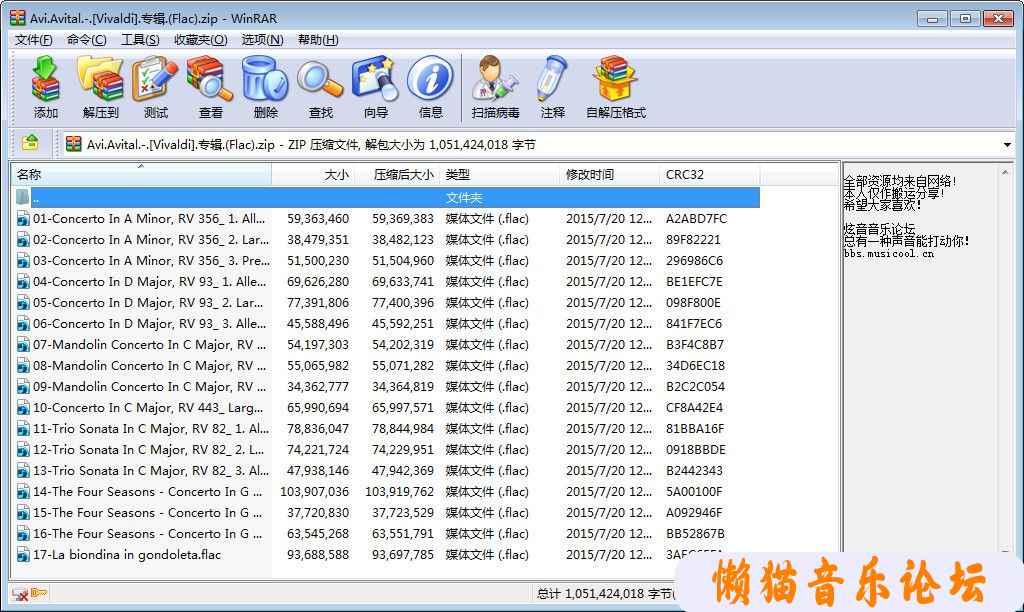The height and width of the screenshot is (612, 1024).
Task: Open the 文件(F) menu
Action: pos(33,40)
